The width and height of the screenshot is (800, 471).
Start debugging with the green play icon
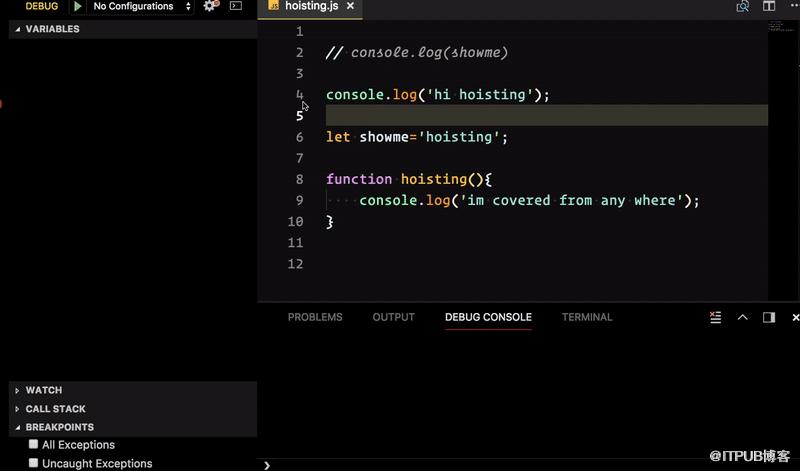pos(78,6)
